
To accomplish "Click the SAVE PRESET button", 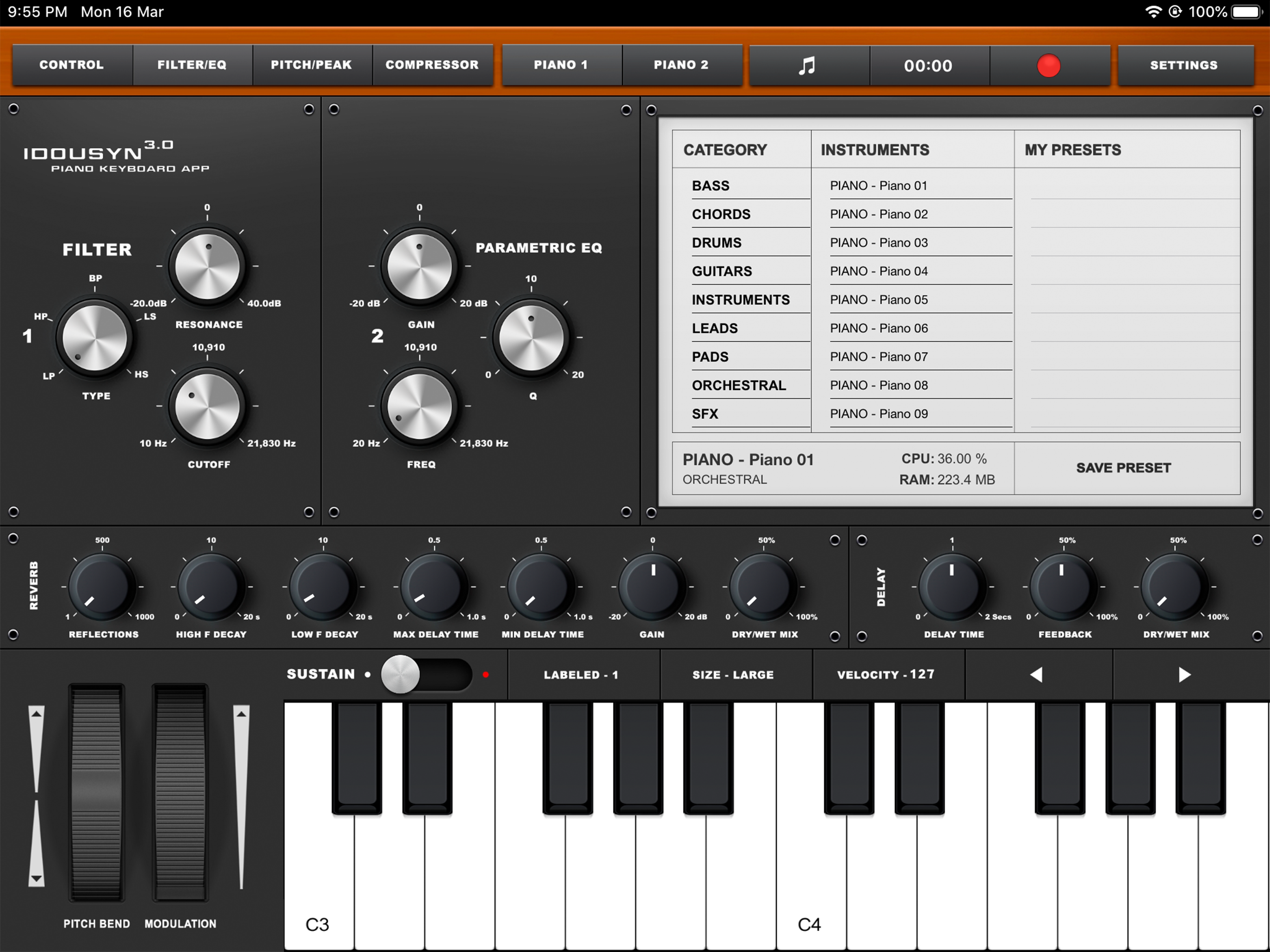I will [x=1123, y=468].
